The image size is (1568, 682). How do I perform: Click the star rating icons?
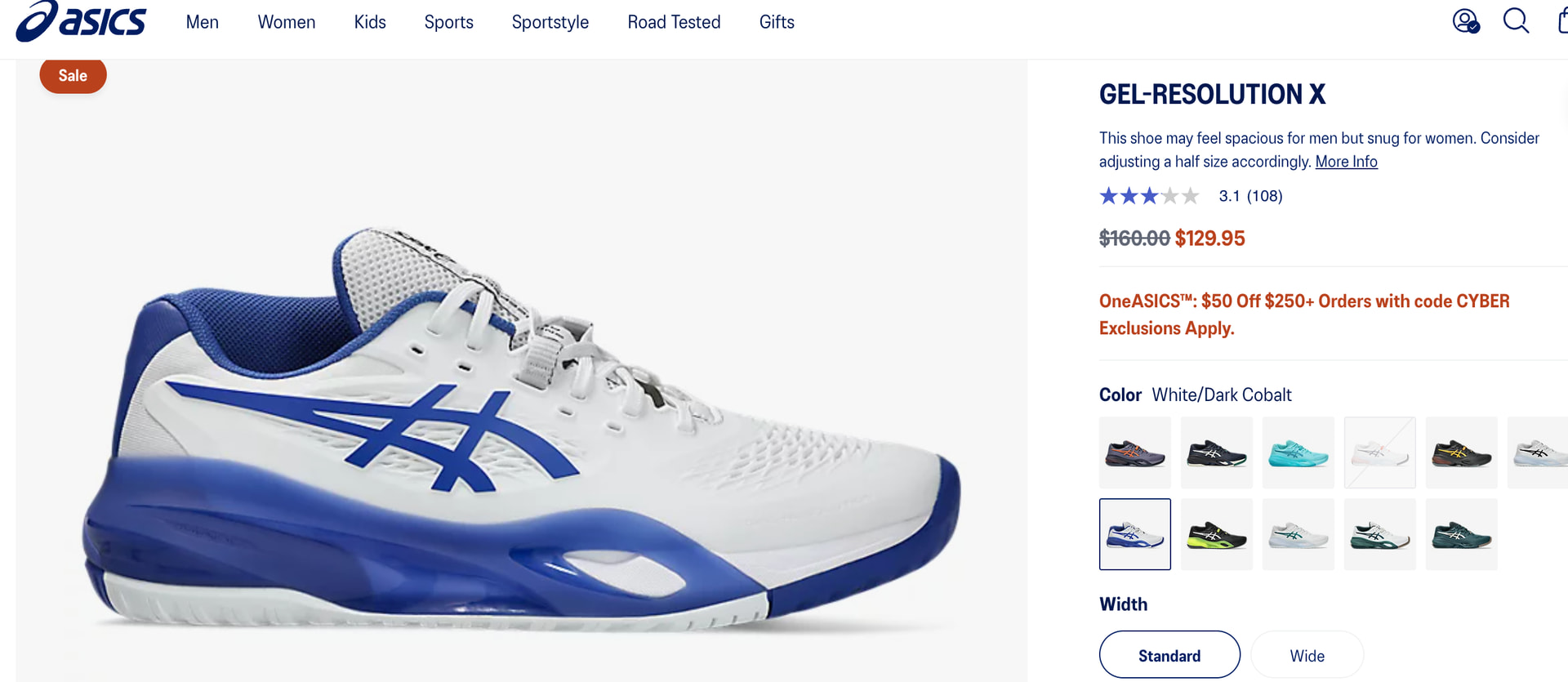1149,196
